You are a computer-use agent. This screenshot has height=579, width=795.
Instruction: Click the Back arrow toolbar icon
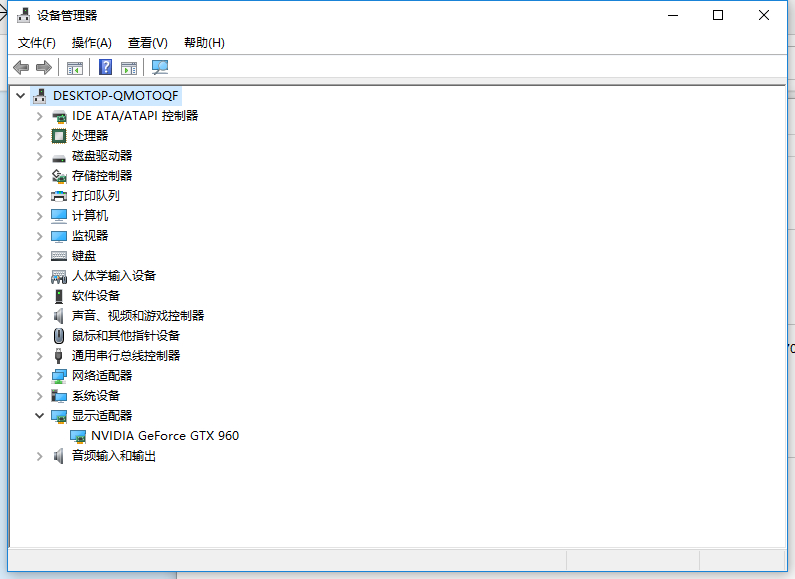click(x=21, y=67)
